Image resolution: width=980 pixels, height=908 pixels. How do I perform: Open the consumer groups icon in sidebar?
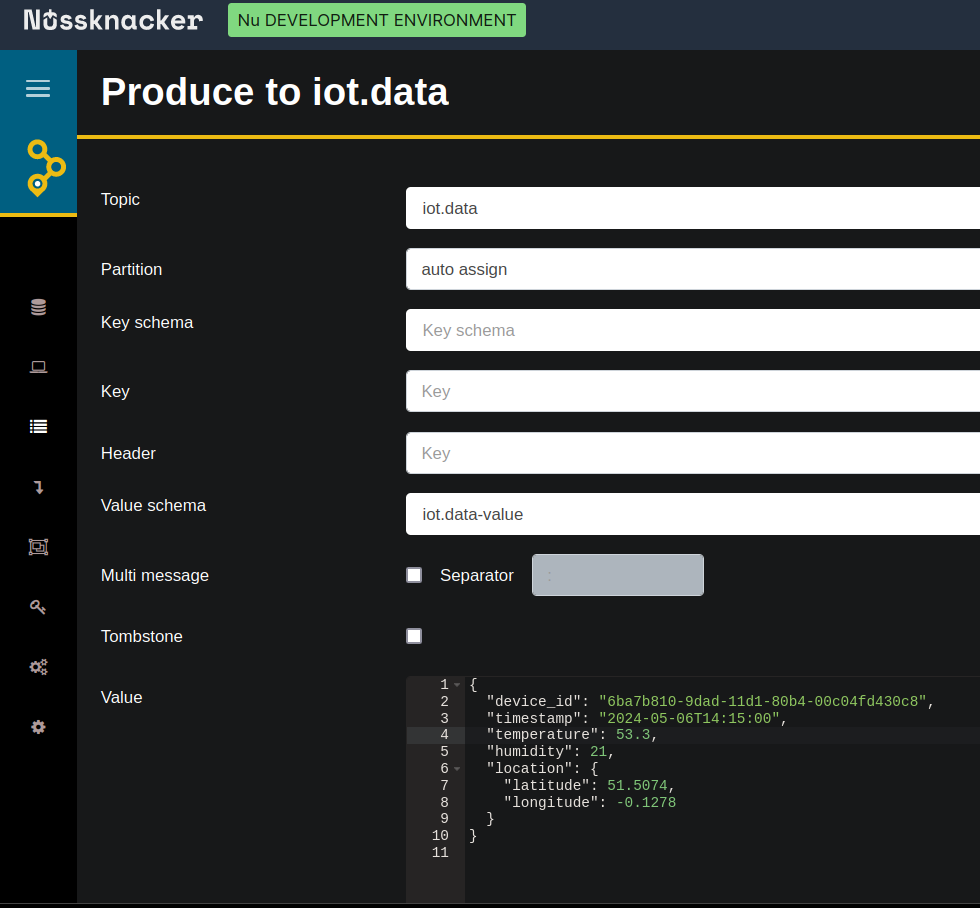[x=38, y=547]
